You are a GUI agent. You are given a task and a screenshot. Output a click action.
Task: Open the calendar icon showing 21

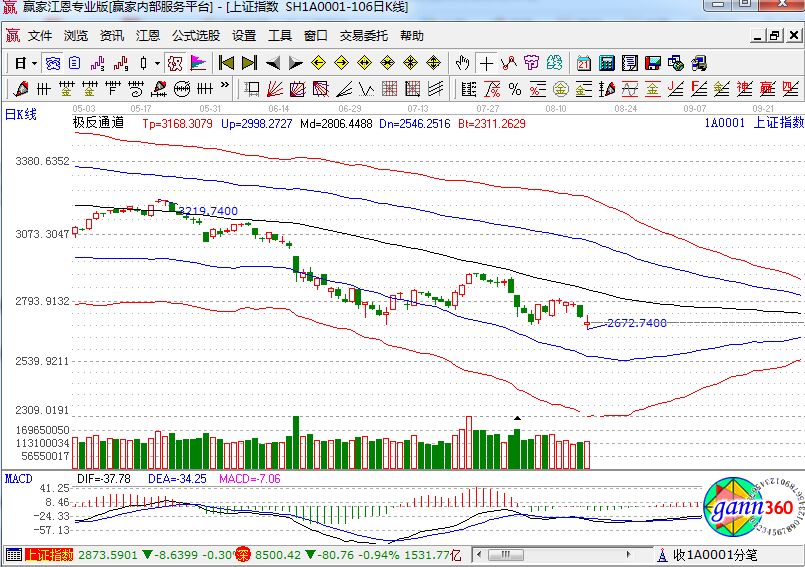click(x=584, y=63)
